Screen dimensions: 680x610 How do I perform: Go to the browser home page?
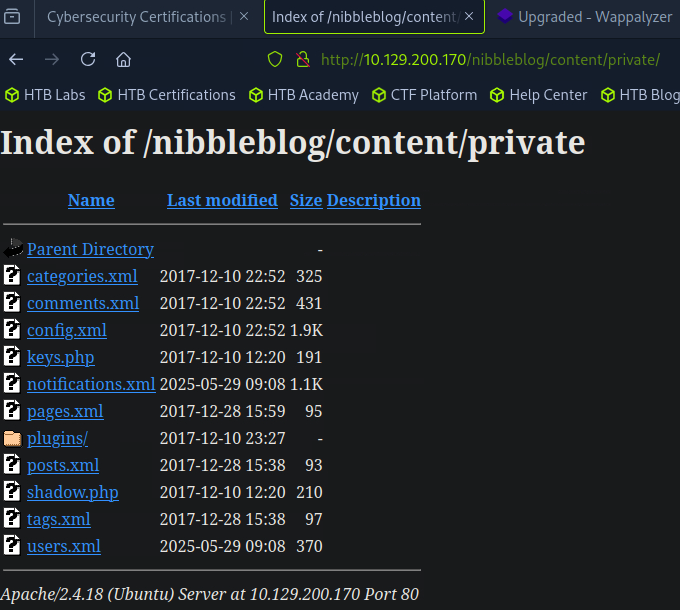123,59
